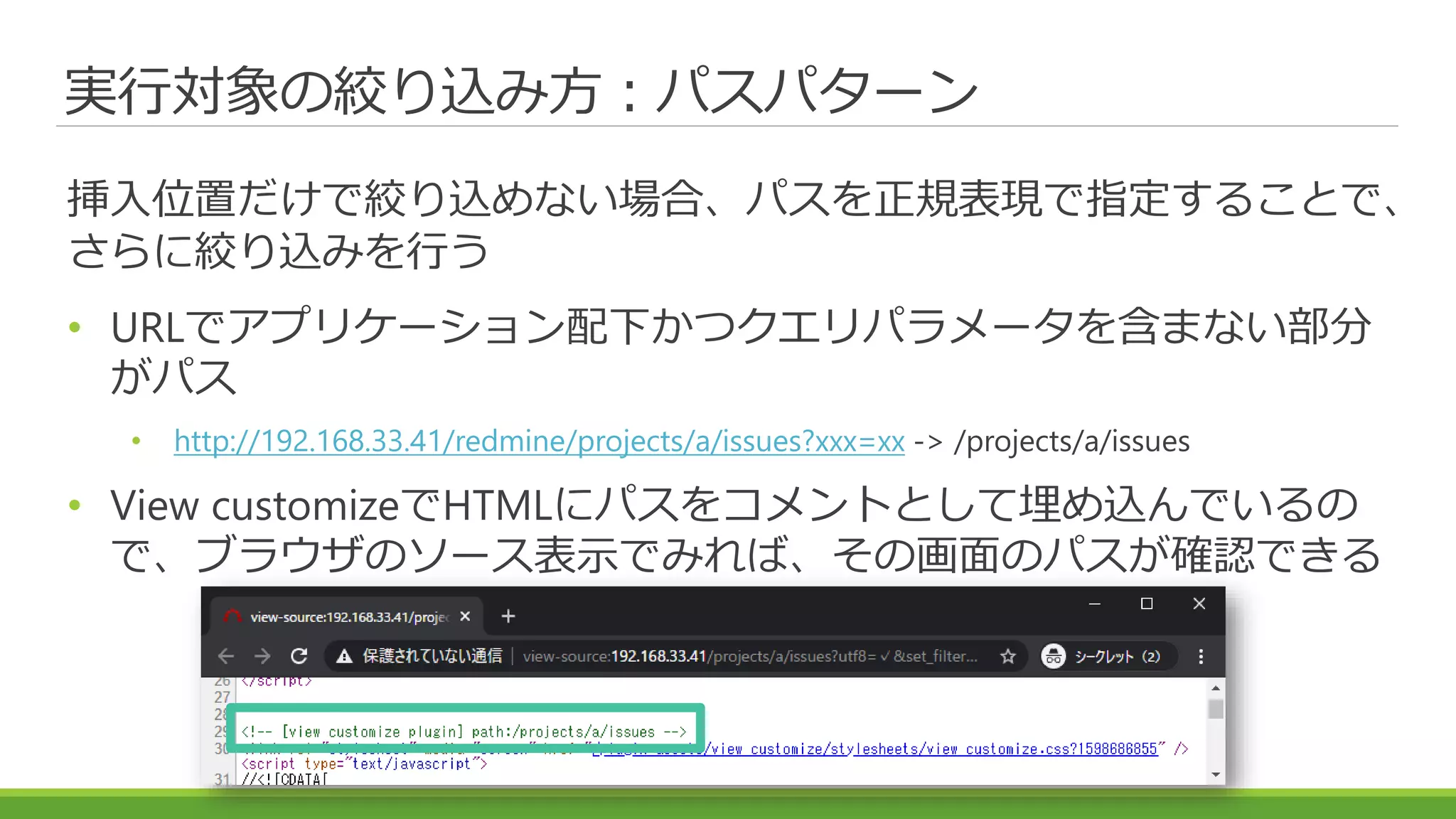The width and height of the screenshot is (1456, 819).
Task: Click source line number 27
Action: (x=223, y=697)
